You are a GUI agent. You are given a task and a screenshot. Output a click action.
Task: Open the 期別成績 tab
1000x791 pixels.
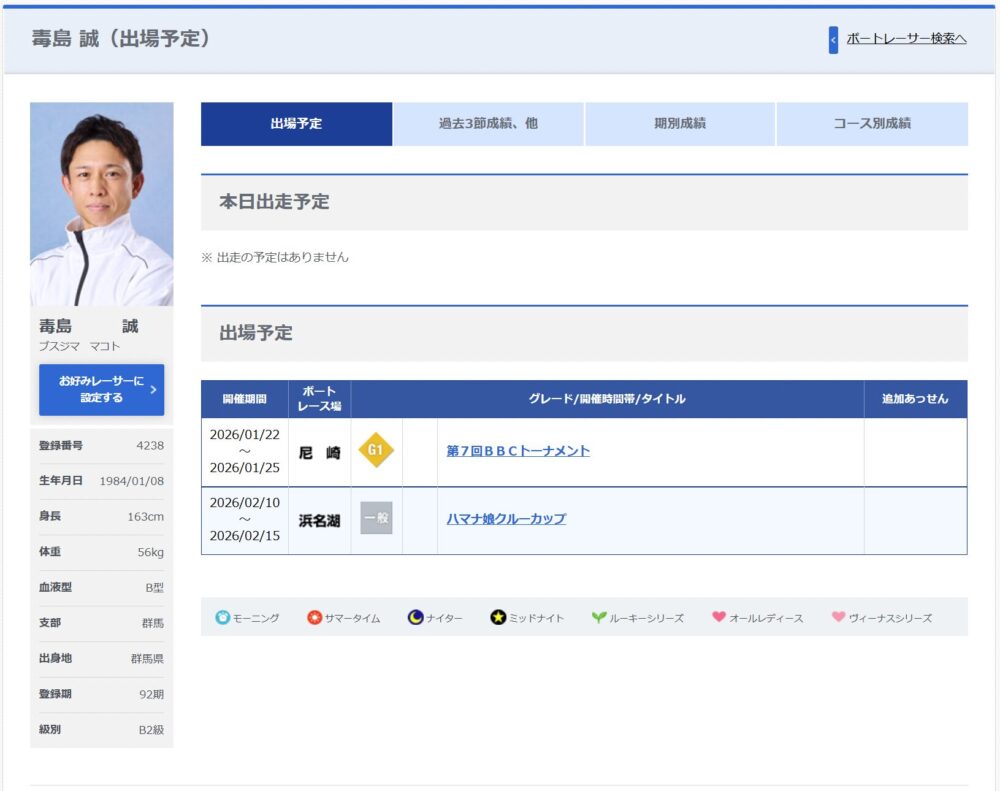click(680, 124)
